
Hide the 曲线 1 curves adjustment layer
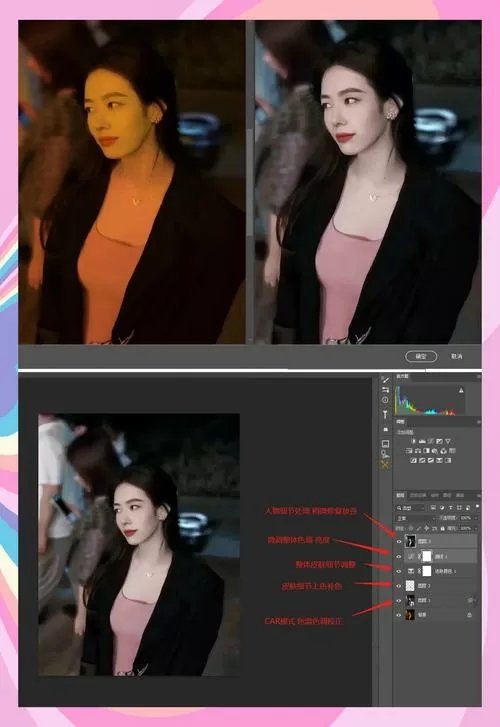coord(399,556)
